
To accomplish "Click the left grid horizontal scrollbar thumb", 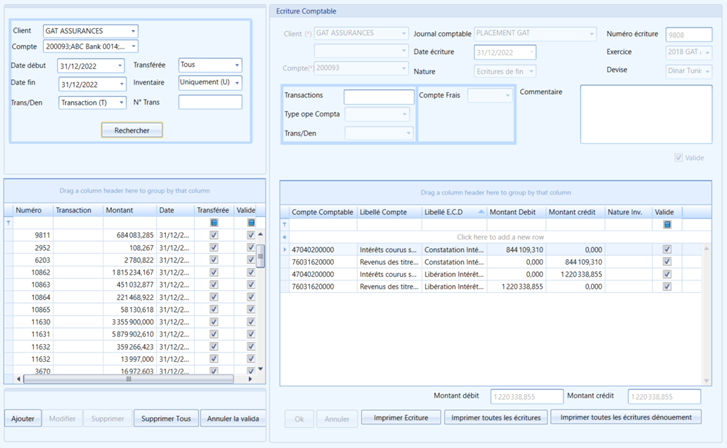I will pyautogui.click(x=128, y=379).
